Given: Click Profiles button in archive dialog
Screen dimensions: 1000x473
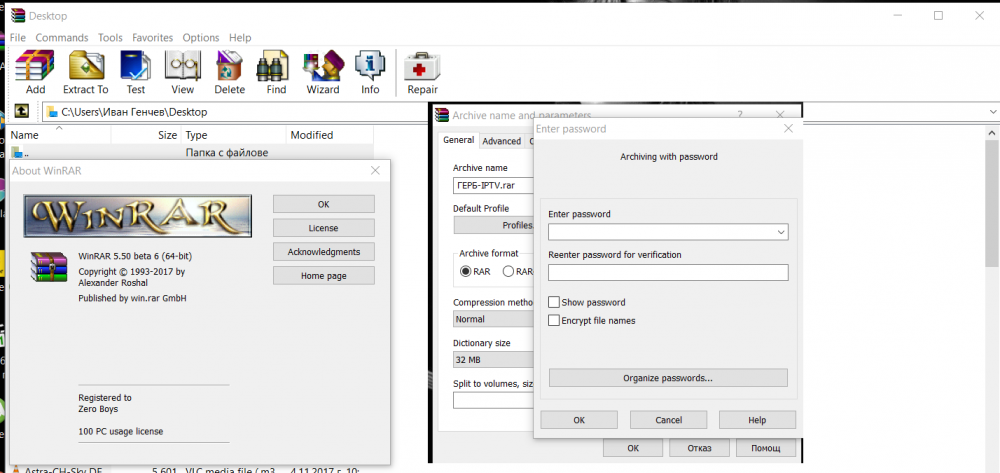Looking at the screenshot, I should click(494, 225).
